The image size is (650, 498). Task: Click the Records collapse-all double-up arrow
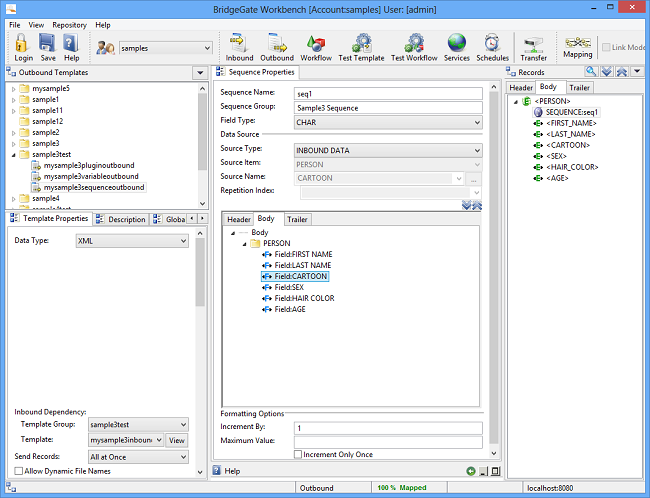tap(621, 72)
